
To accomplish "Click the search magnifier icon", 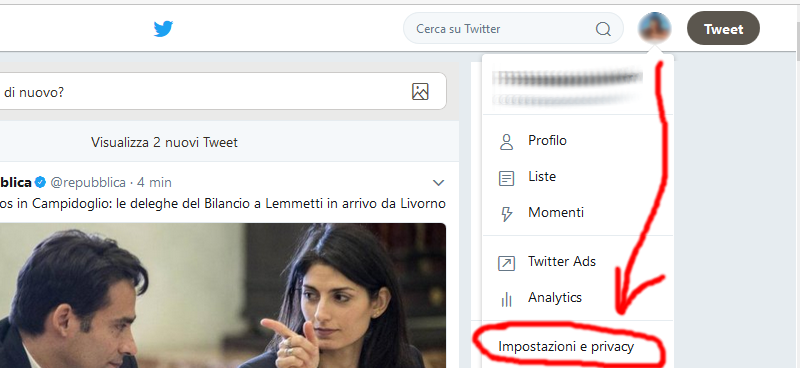I will pyautogui.click(x=603, y=29).
